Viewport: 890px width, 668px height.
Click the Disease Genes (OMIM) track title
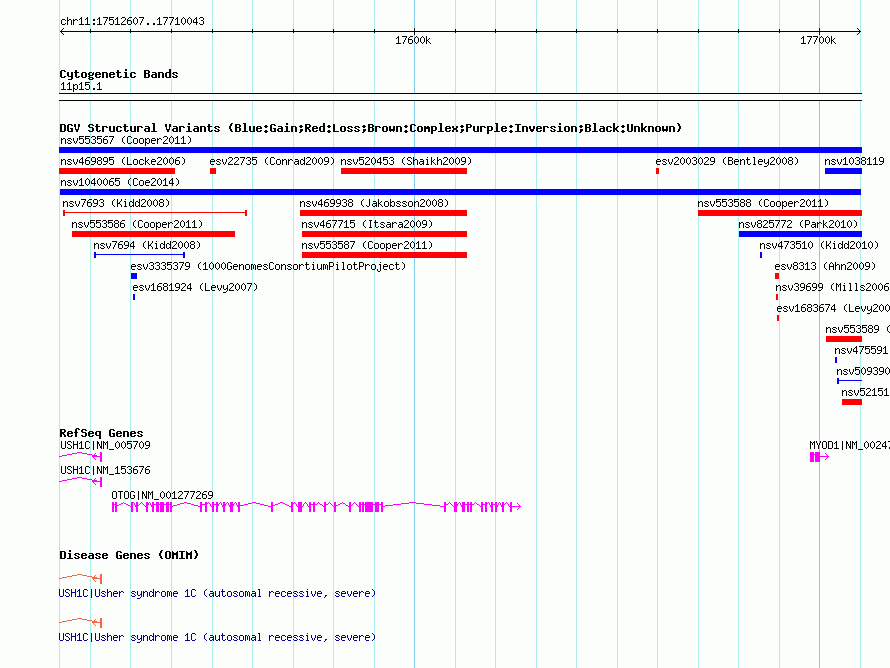click(x=129, y=555)
